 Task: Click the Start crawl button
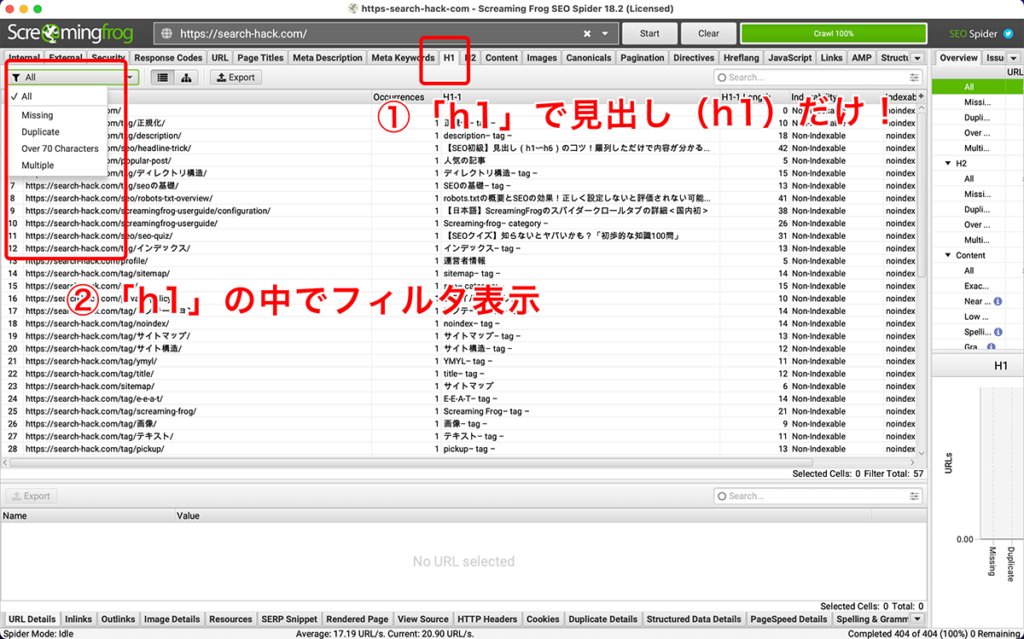click(649, 33)
